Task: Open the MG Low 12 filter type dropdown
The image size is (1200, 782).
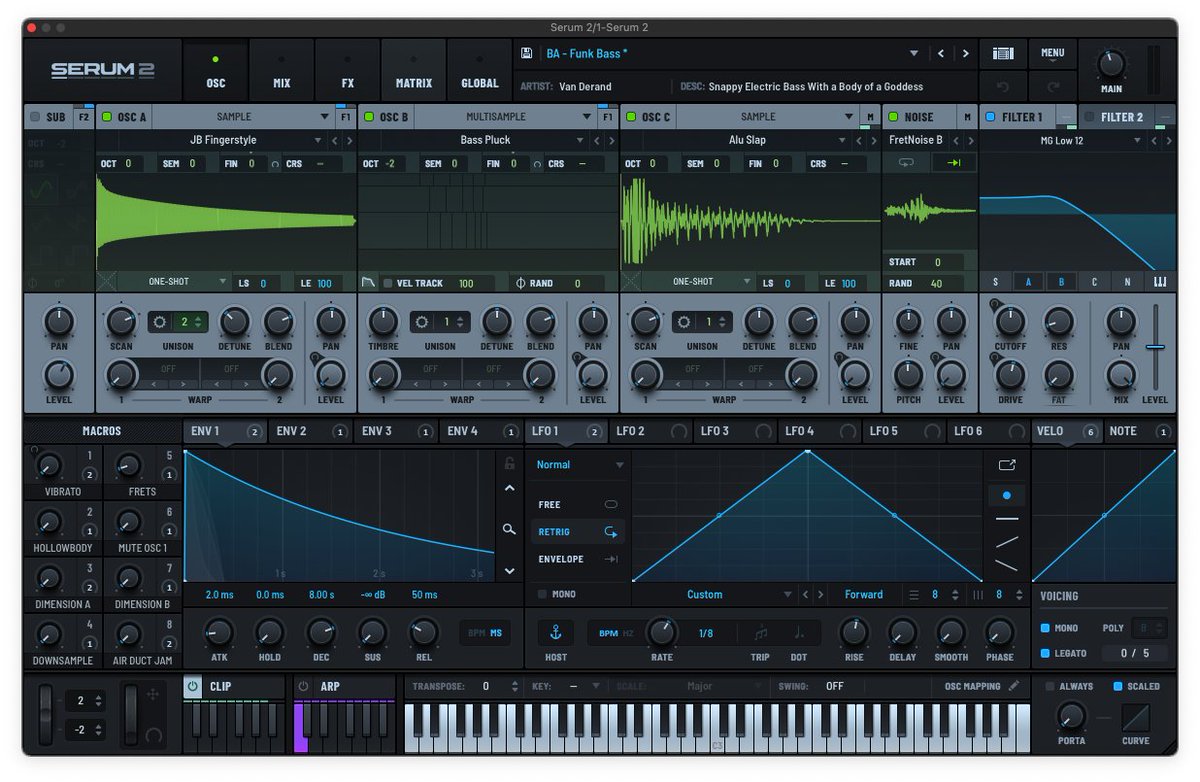Action: click(1137, 141)
